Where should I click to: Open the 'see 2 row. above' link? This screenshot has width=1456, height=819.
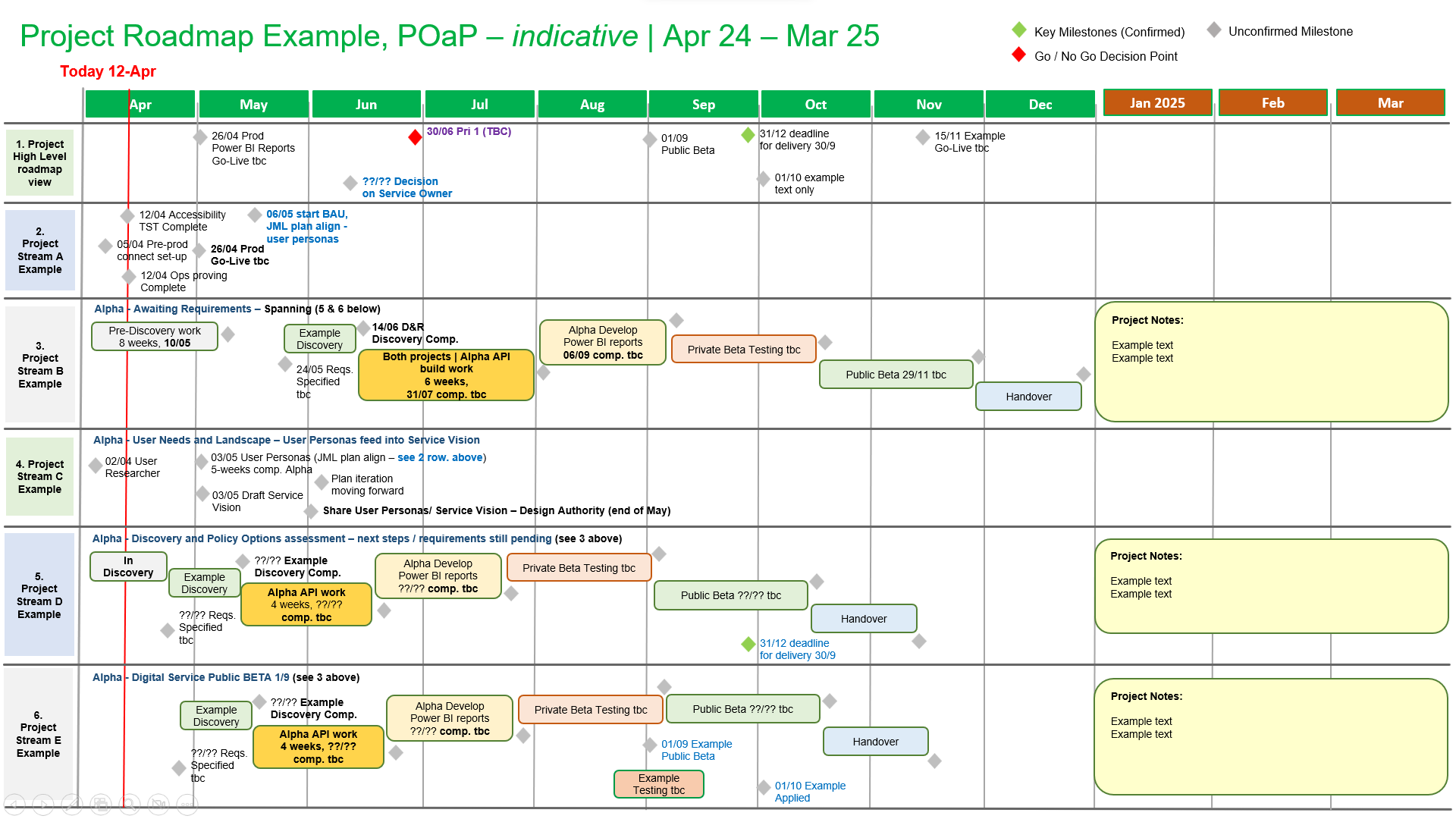(x=440, y=457)
